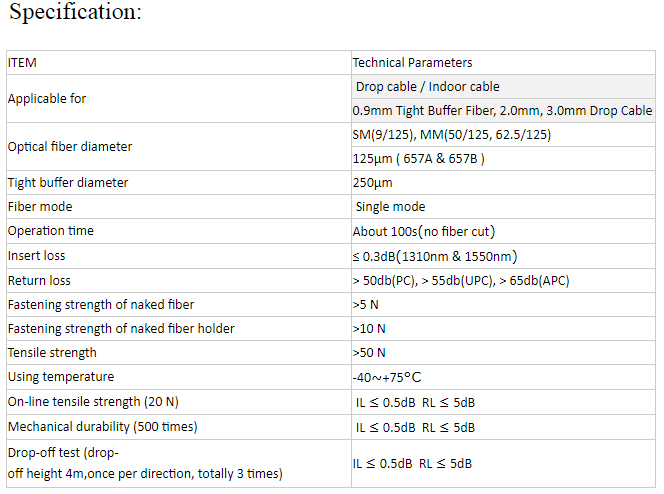Select the Optical fiber diameter label
Image resolution: width=664 pixels, height=494 pixels.
tap(70, 147)
